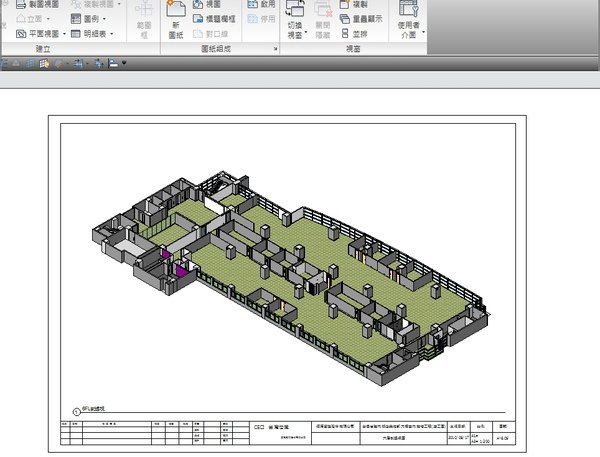Click the 對口線 (Matchline) tool

click(x=210, y=34)
